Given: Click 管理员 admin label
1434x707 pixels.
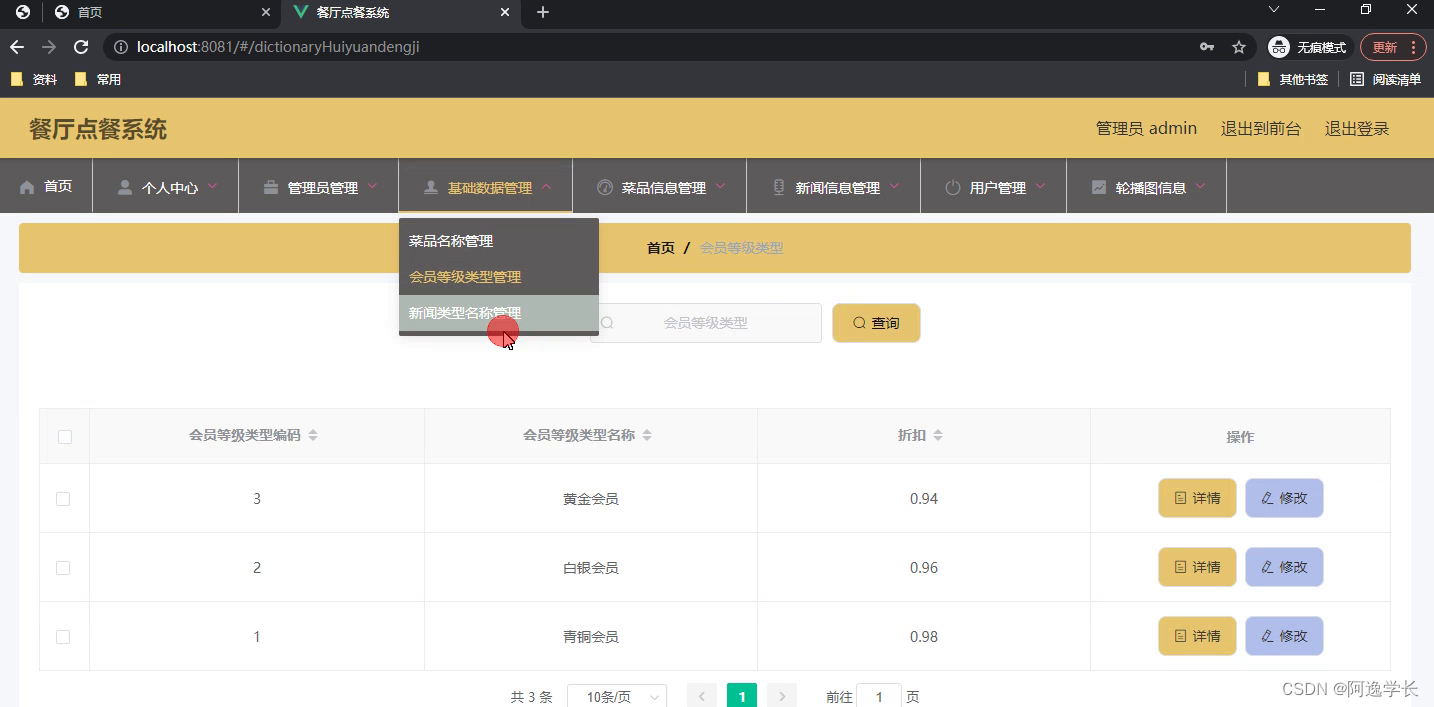Looking at the screenshot, I should pos(1146,128).
